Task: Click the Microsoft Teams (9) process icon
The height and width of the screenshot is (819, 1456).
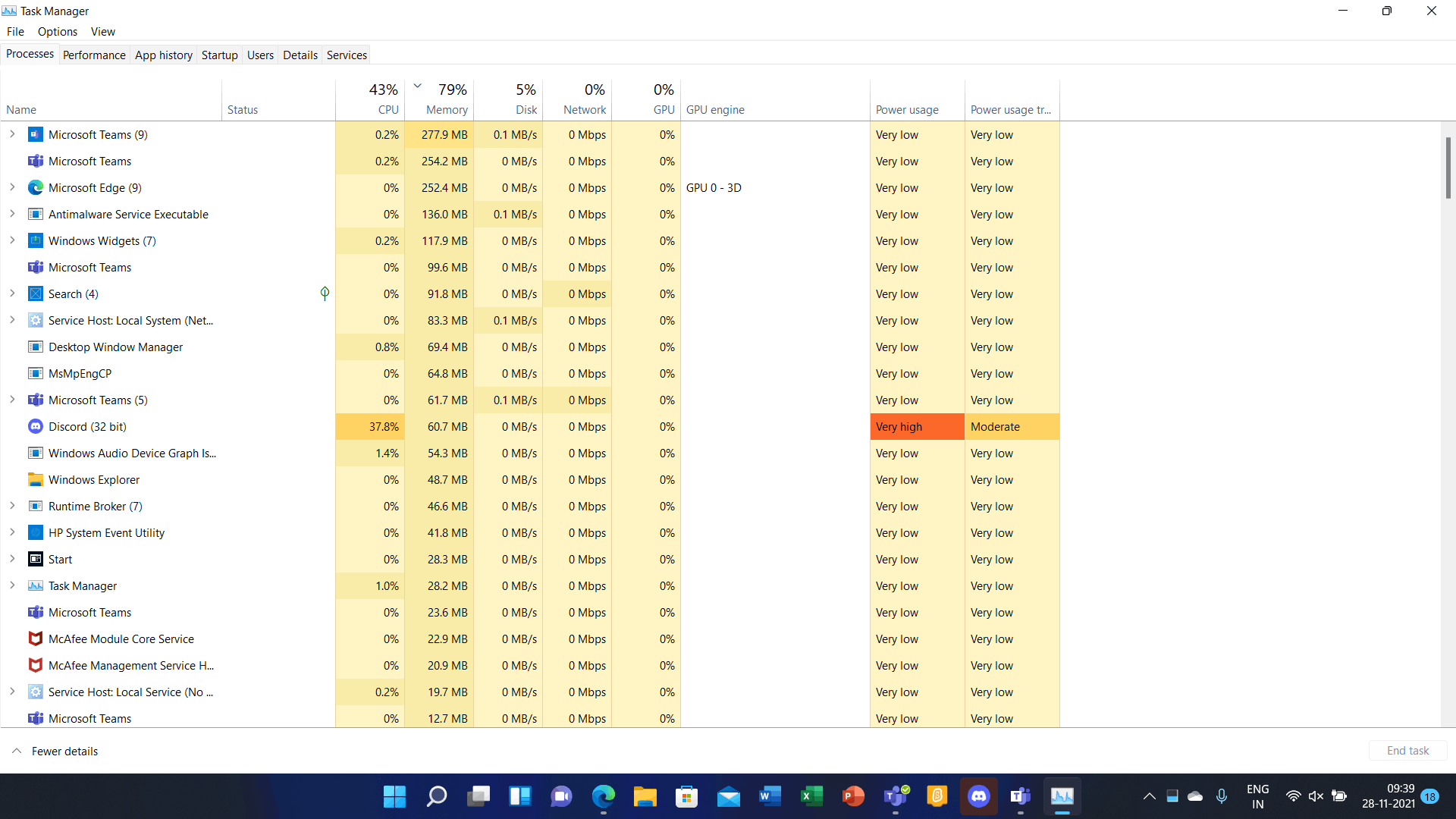Action: 36,135
